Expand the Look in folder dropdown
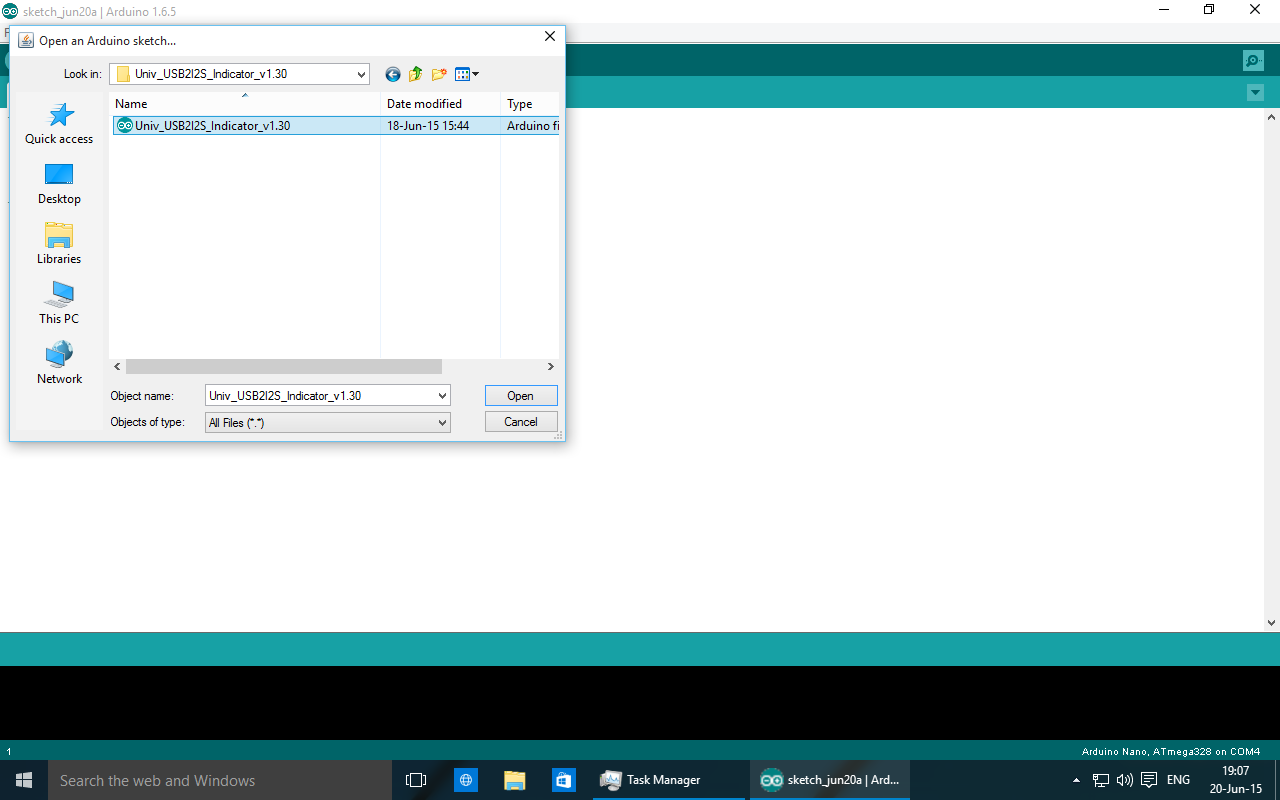Image resolution: width=1280 pixels, height=800 pixels. click(x=361, y=74)
